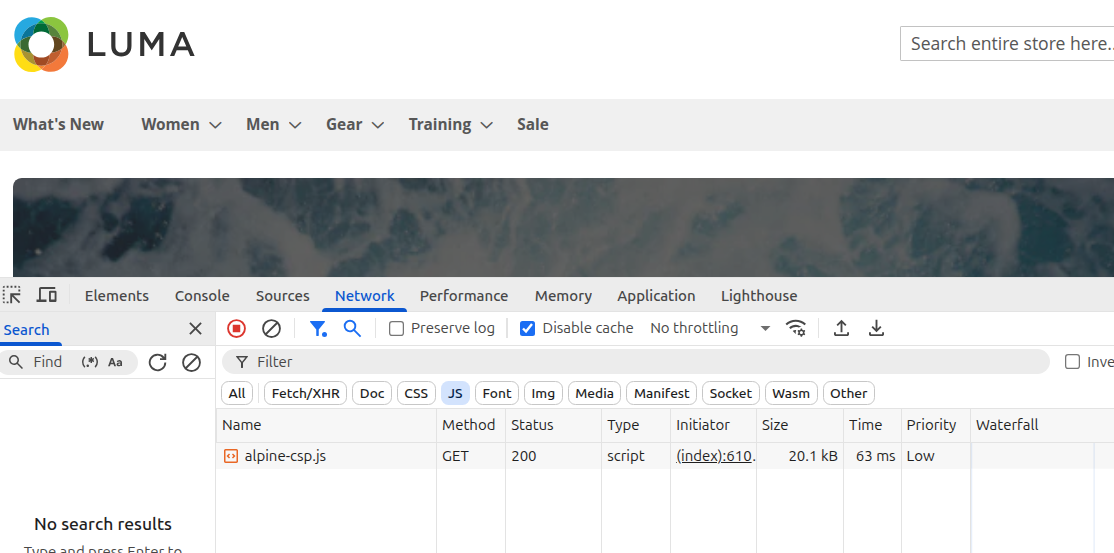Click the Luma logo
The height and width of the screenshot is (553, 1114).
pos(104,44)
